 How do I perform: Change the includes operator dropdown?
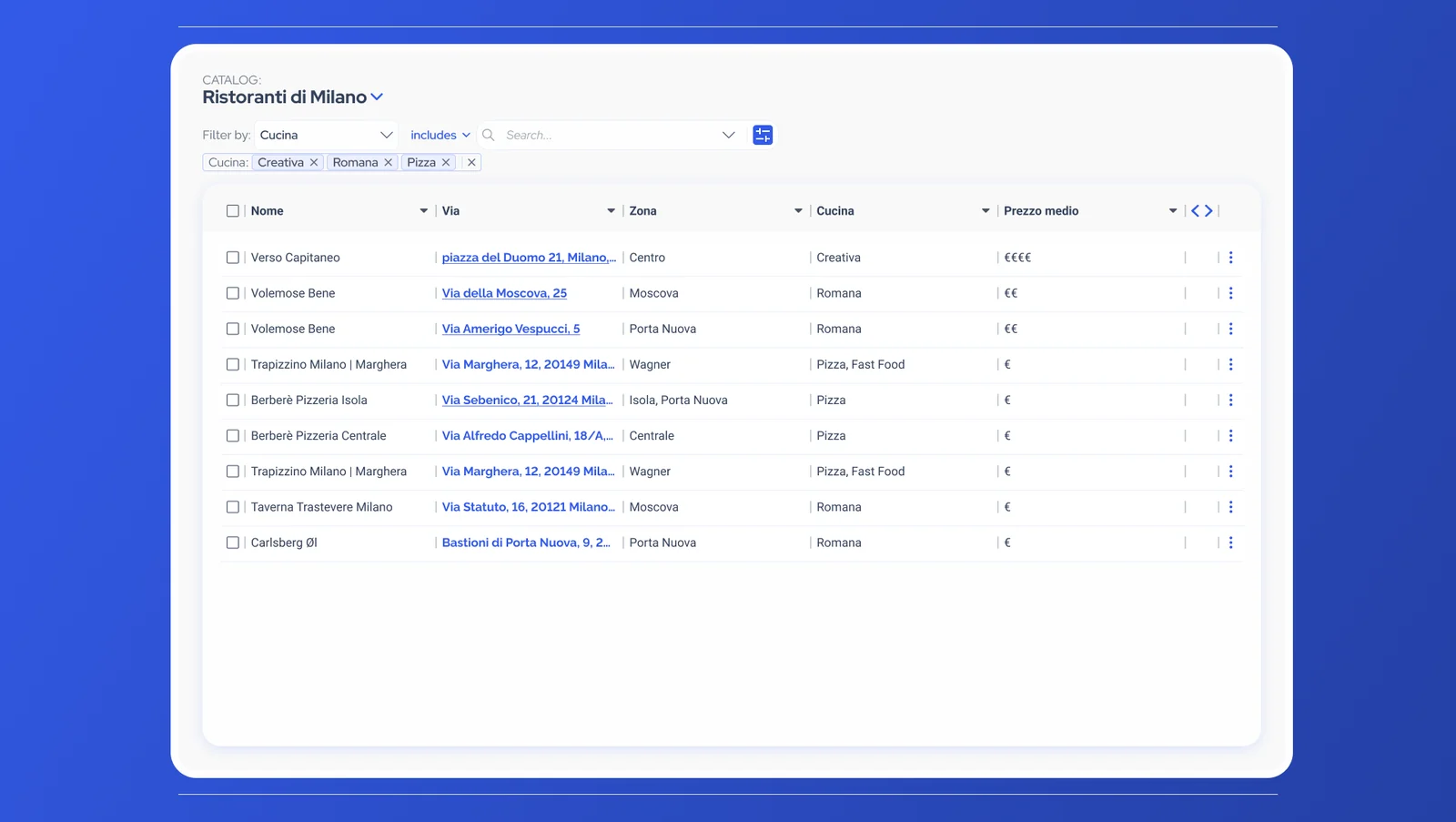pyautogui.click(x=440, y=135)
